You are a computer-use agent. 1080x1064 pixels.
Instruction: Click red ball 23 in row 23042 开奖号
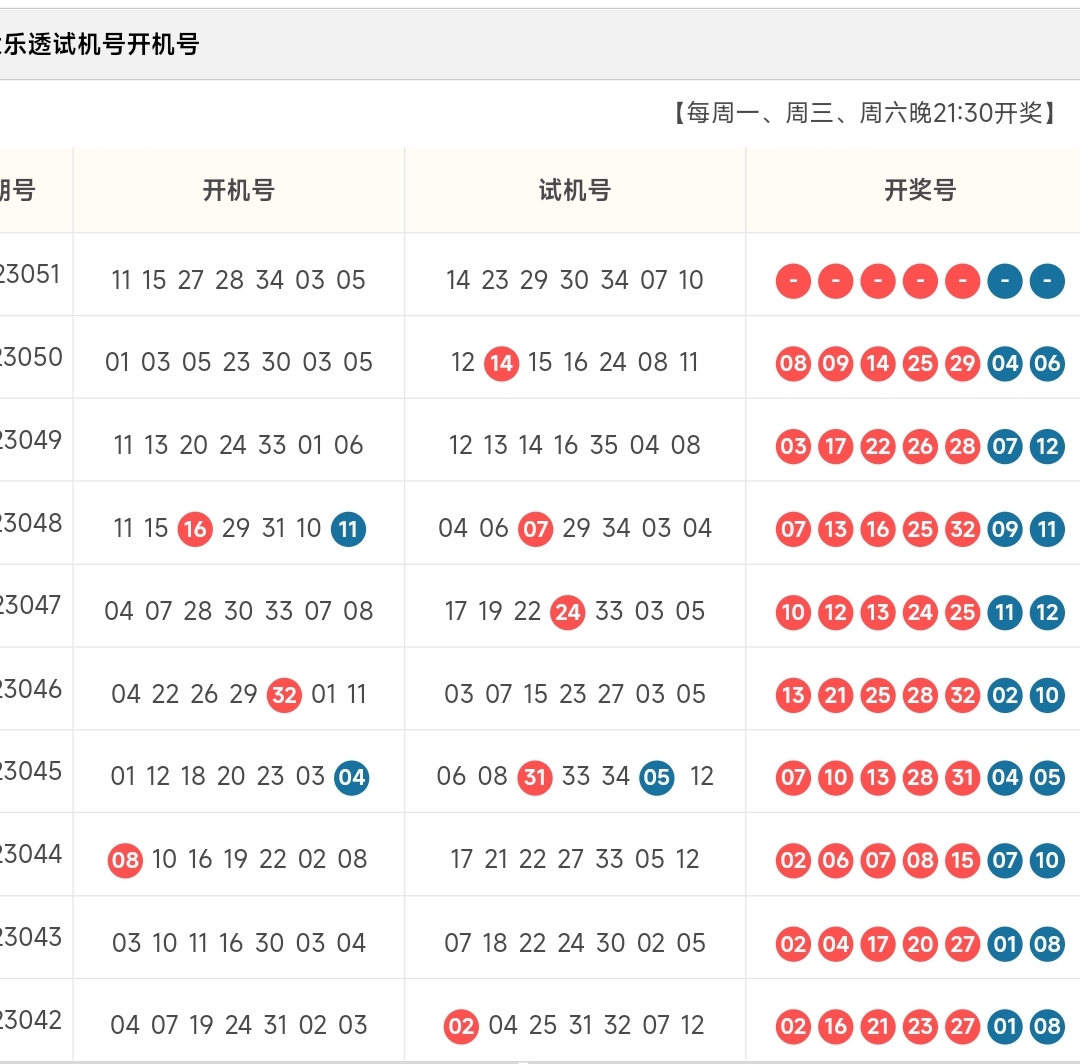tap(920, 1026)
